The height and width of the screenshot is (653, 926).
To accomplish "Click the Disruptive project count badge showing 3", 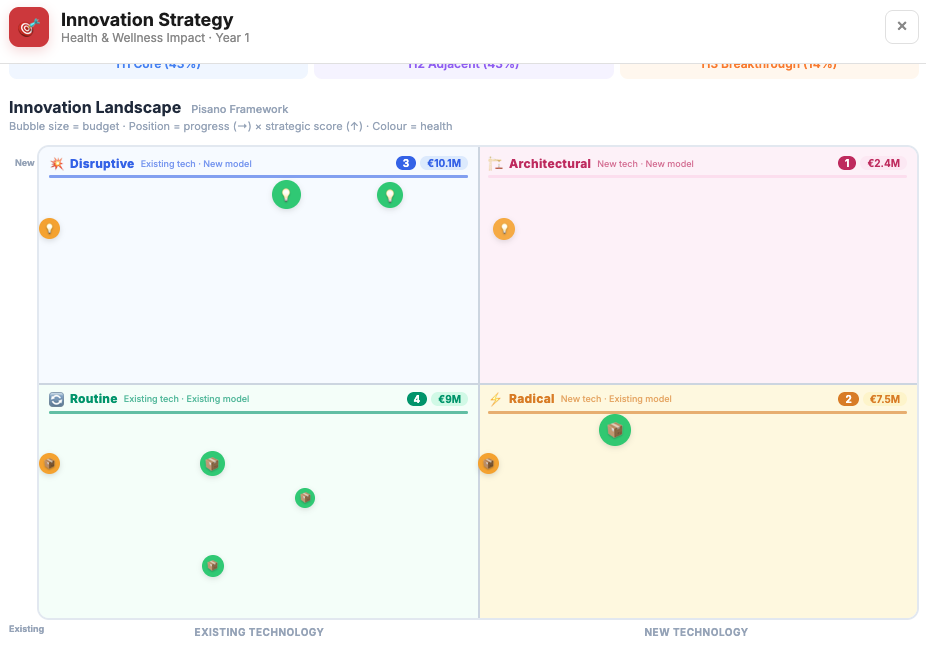I will [405, 162].
